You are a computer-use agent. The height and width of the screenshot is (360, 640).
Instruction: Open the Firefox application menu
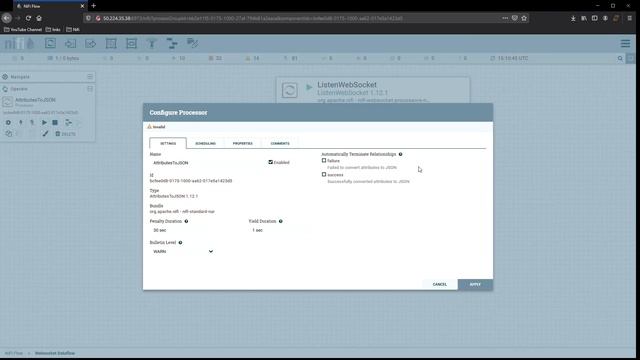pyautogui.click(x=630, y=18)
